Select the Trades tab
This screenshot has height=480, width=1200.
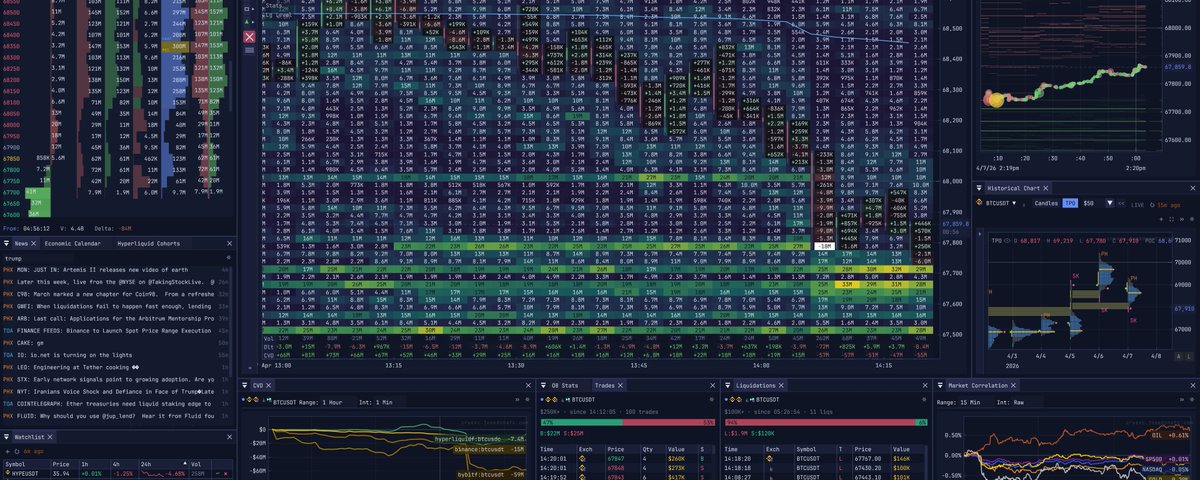(604, 385)
